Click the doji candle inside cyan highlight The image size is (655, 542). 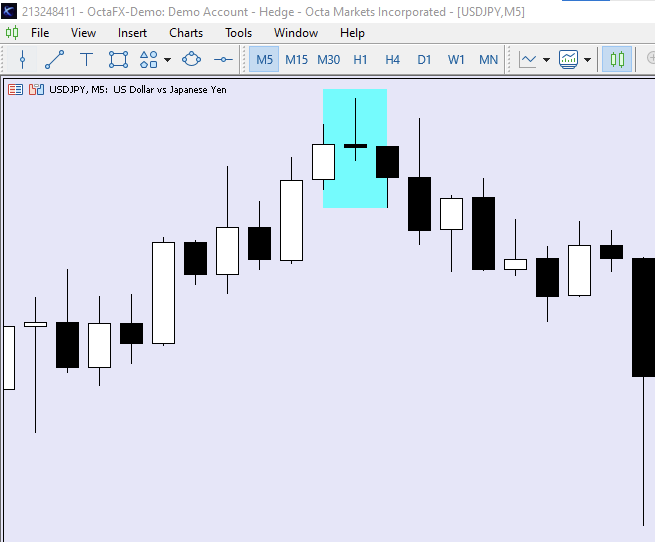(355, 146)
